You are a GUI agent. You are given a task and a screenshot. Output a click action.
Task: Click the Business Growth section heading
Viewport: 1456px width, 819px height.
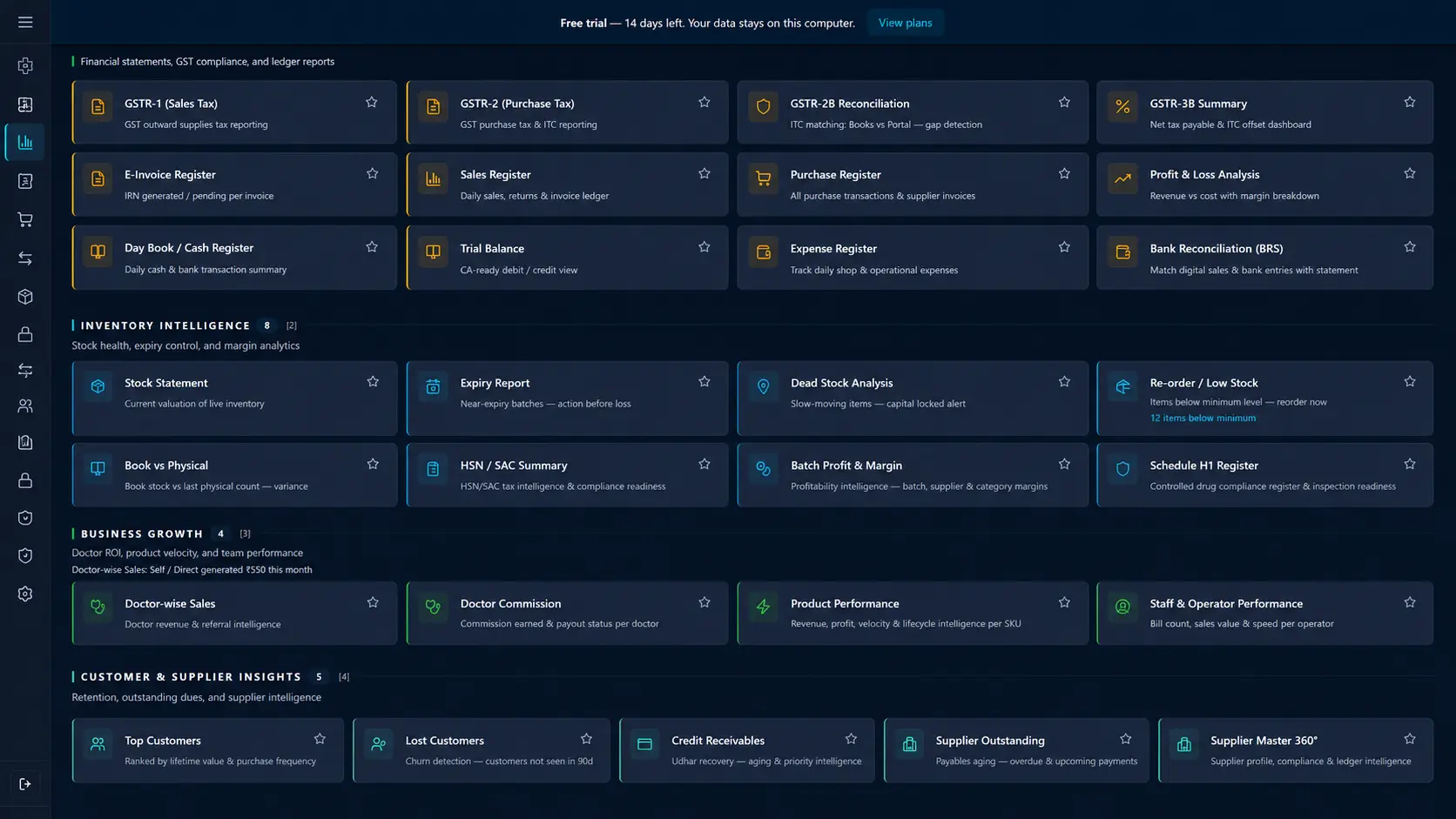point(142,534)
